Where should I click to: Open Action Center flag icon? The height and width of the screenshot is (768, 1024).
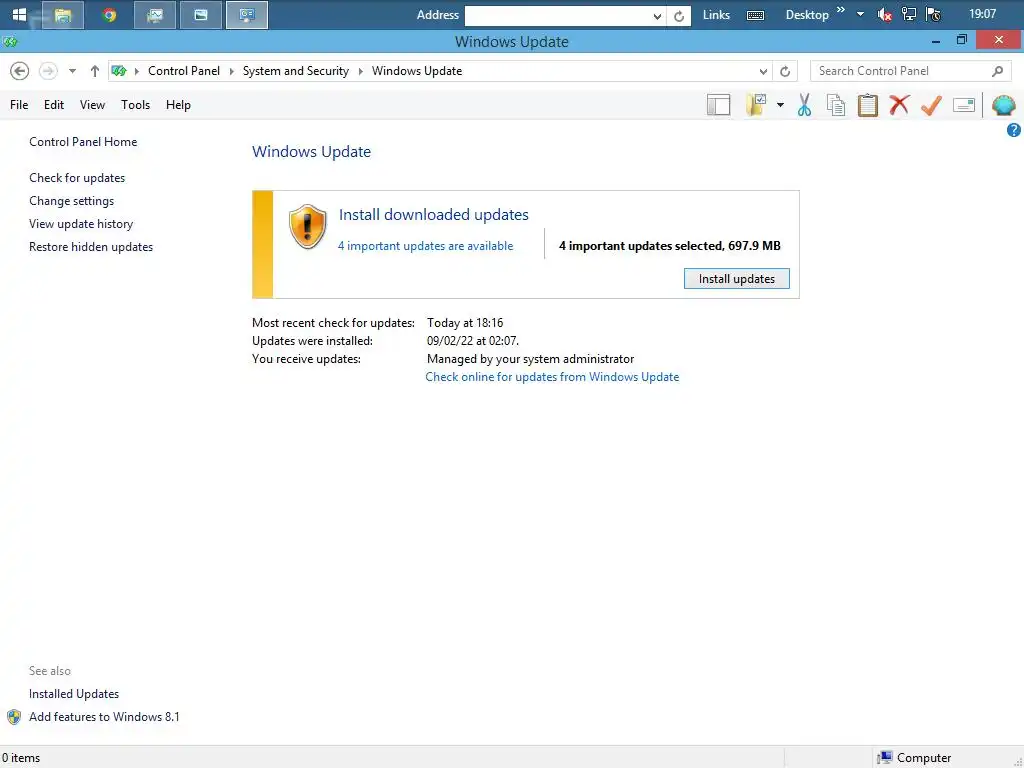(933, 15)
